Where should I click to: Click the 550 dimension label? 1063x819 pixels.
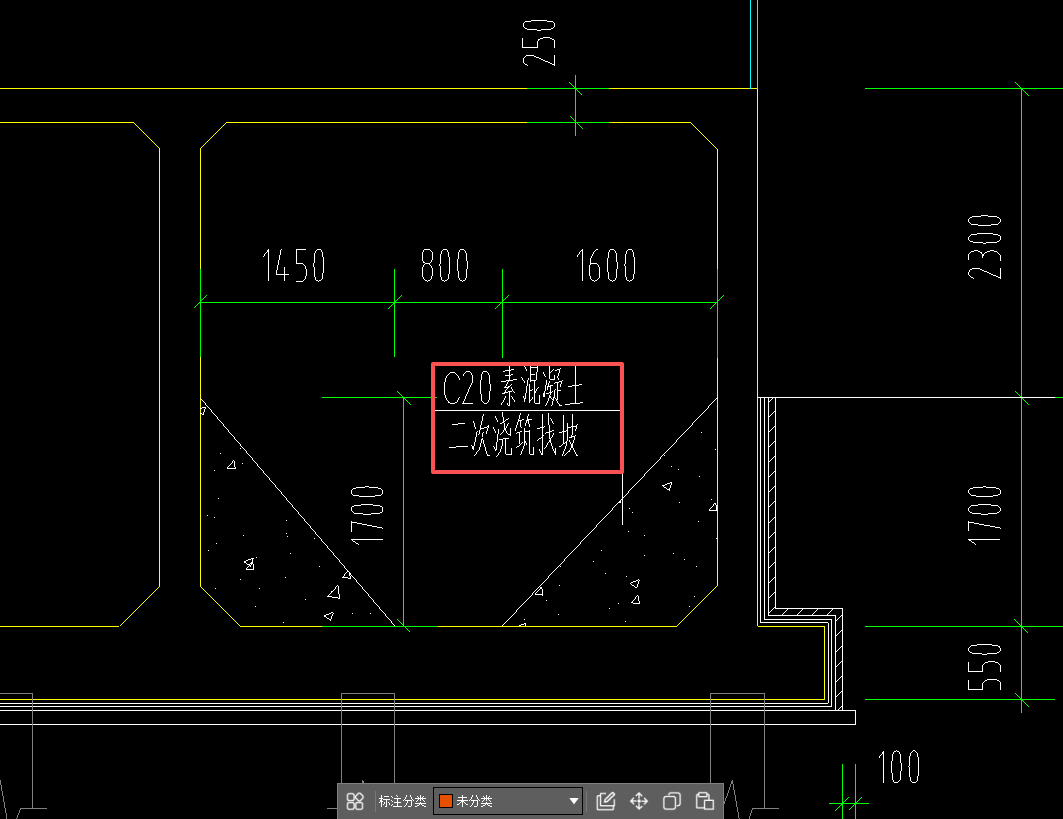coord(984,667)
